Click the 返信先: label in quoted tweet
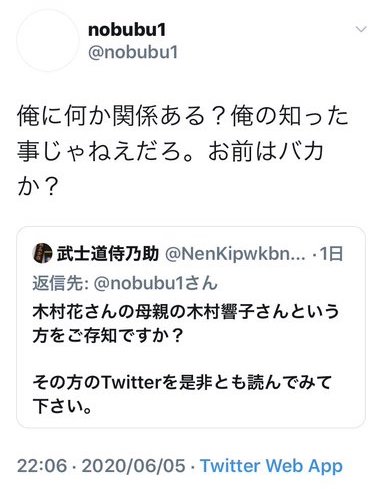 tap(61, 283)
